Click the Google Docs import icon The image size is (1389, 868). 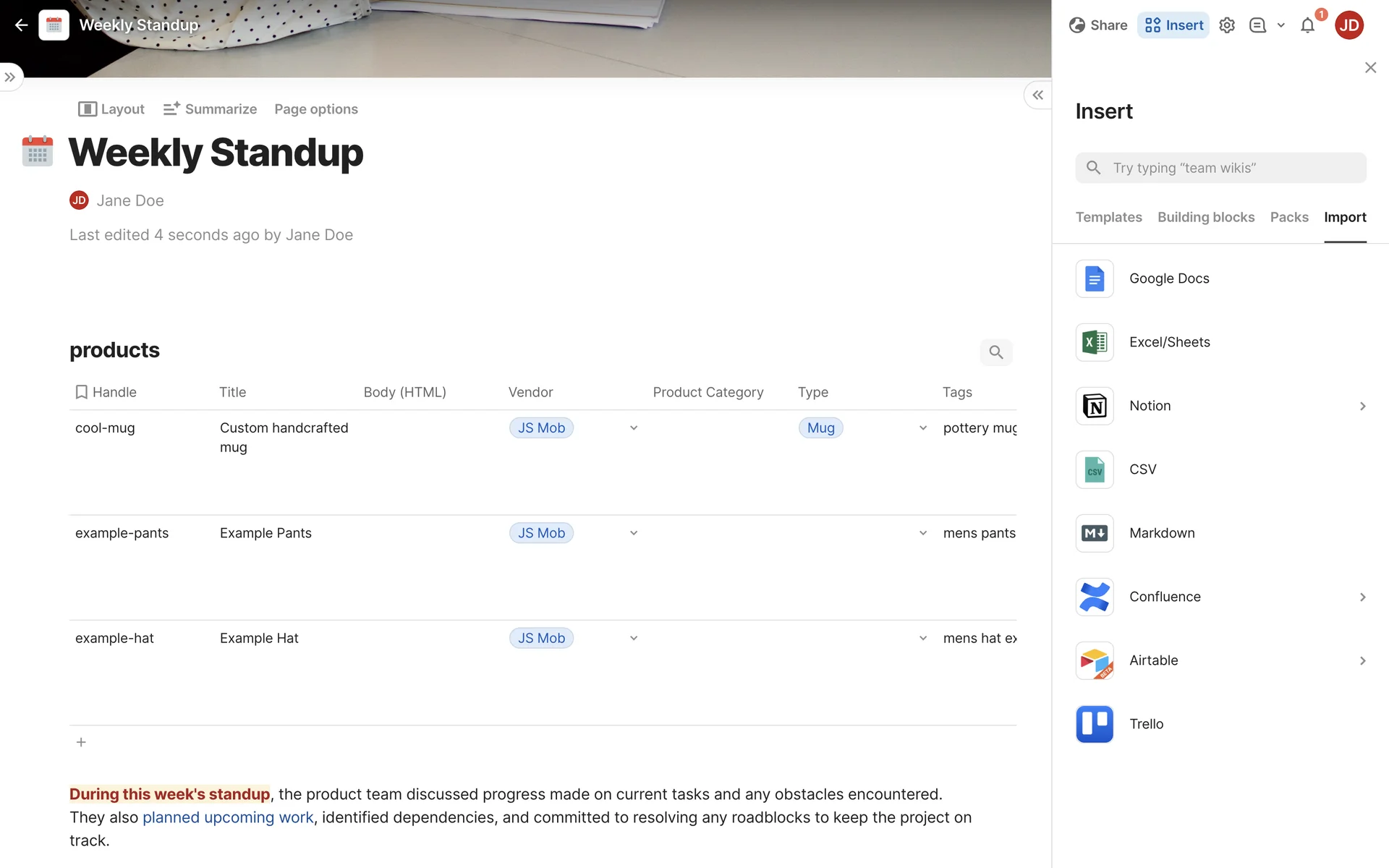(x=1094, y=278)
